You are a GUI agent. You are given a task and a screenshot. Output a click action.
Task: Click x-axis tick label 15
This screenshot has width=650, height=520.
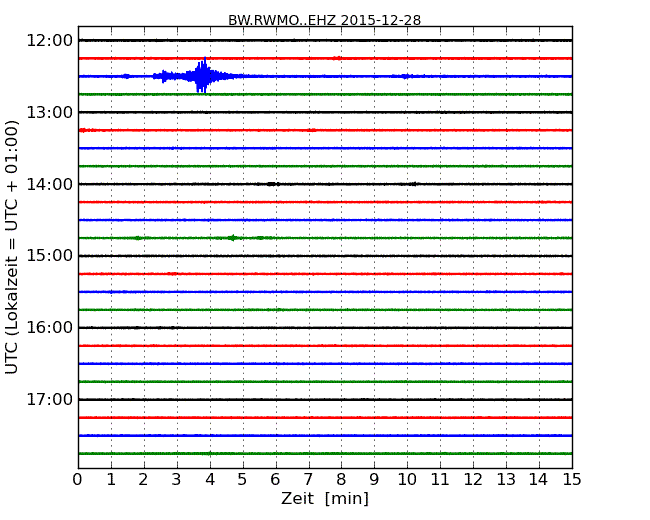[572, 480]
